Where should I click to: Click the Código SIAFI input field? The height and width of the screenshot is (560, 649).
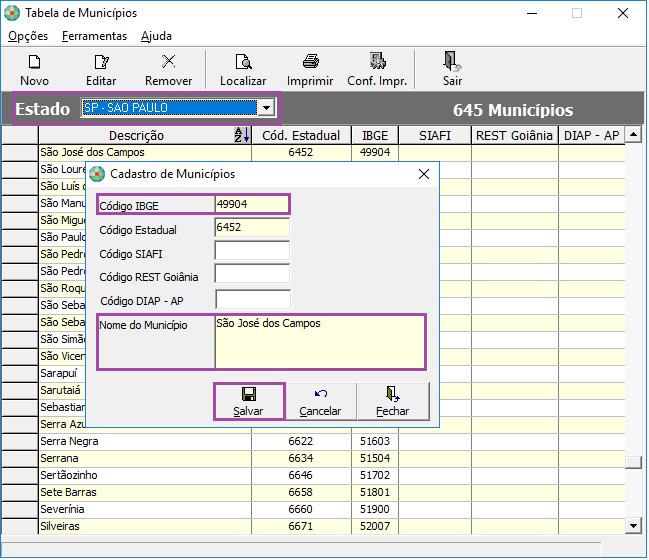(x=252, y=251)
